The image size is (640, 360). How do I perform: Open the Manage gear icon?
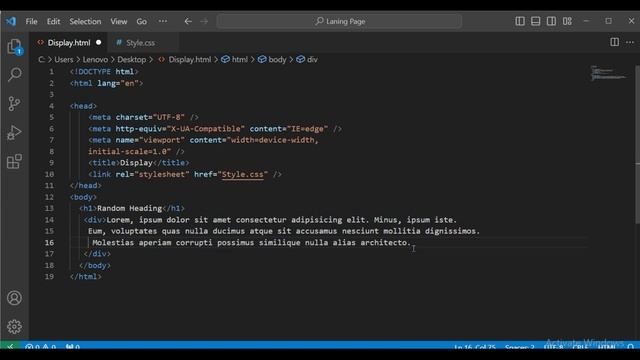(15, 327)
